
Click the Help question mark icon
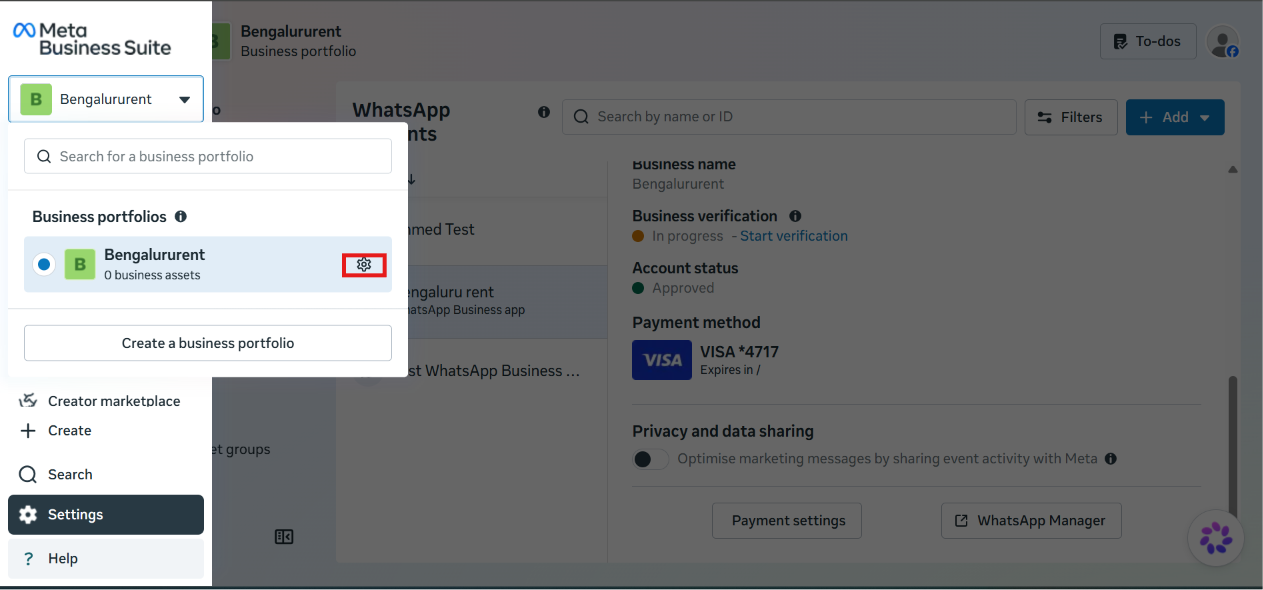(28, 559)
